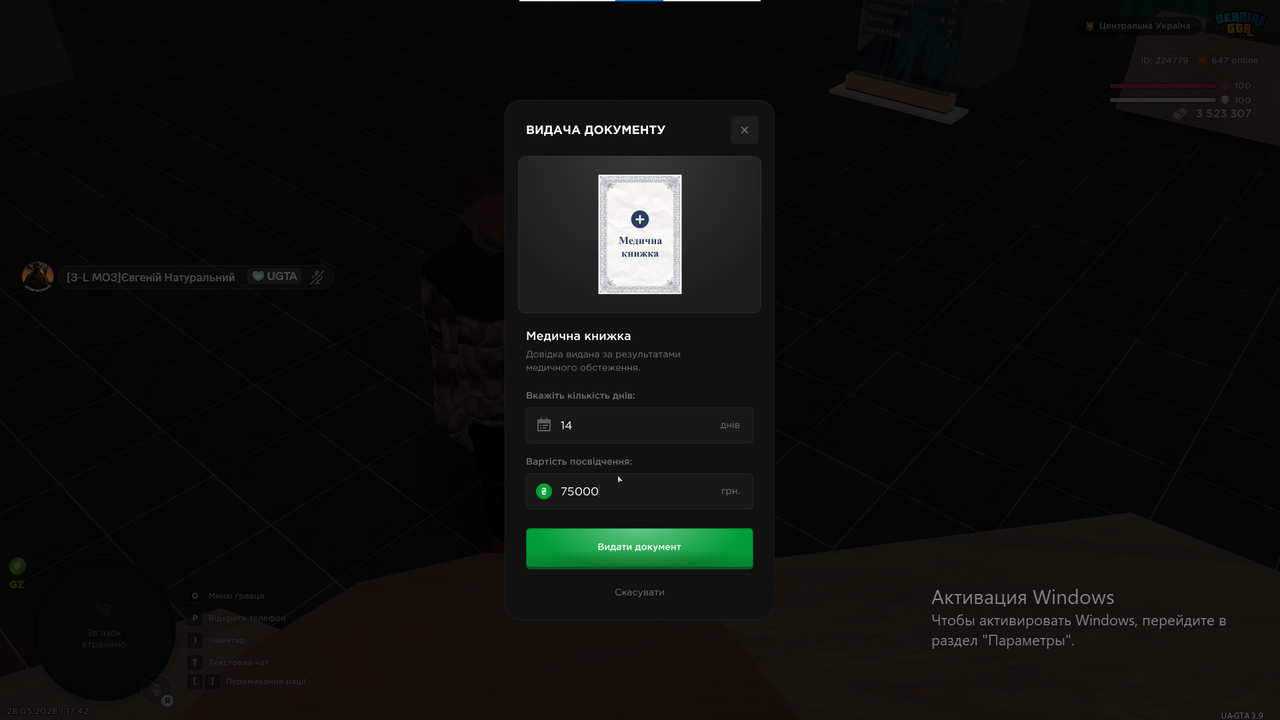Click the UGTA heart badge
The height and width of the screenshot is (720, 1280).
[274, 276]
